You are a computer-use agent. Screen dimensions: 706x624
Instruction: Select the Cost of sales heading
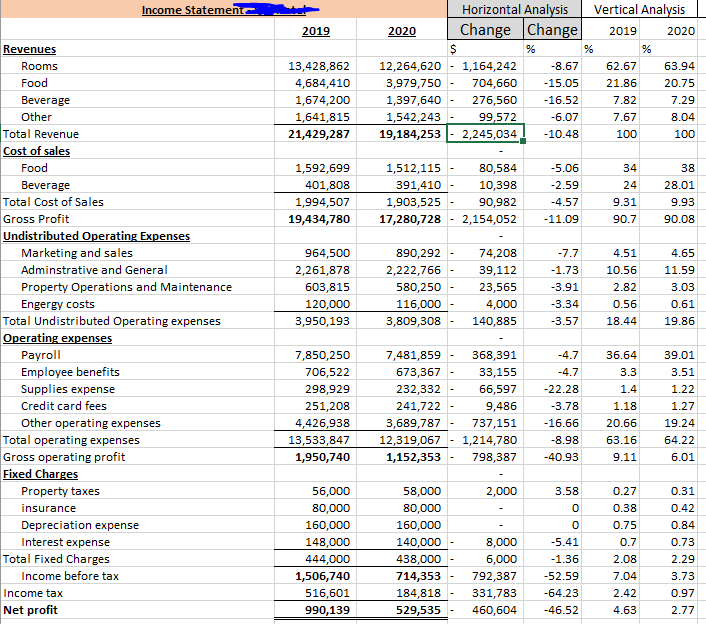tap(36, 151)
